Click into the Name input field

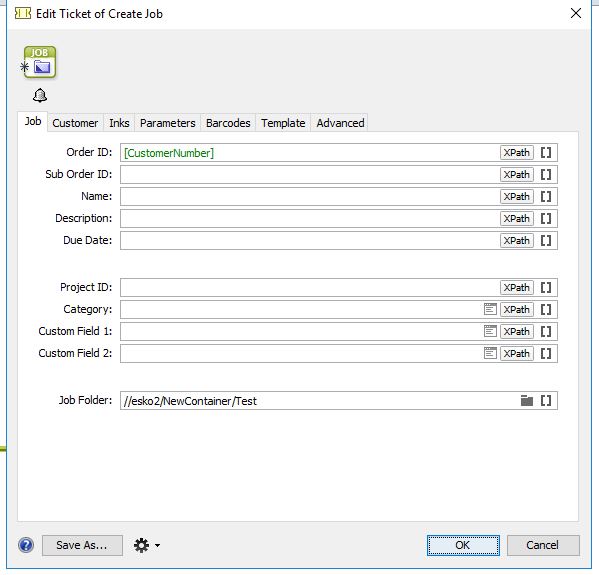(309, 197)
